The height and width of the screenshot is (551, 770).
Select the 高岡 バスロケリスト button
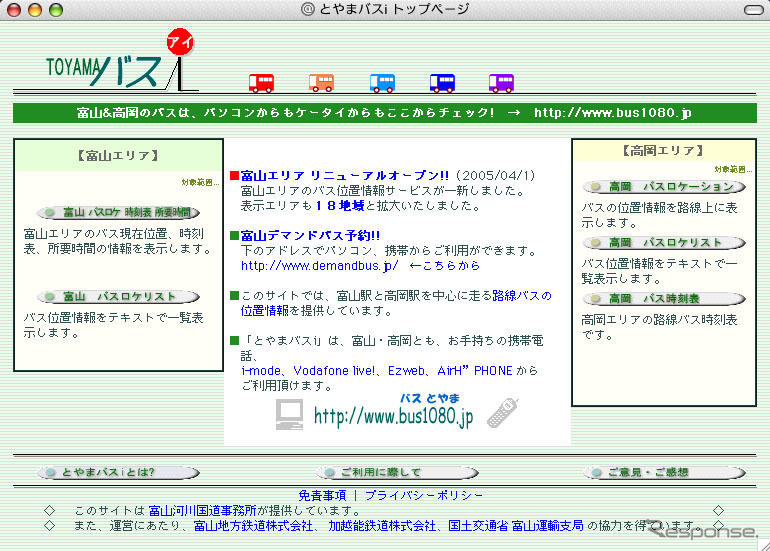[664, 243]
